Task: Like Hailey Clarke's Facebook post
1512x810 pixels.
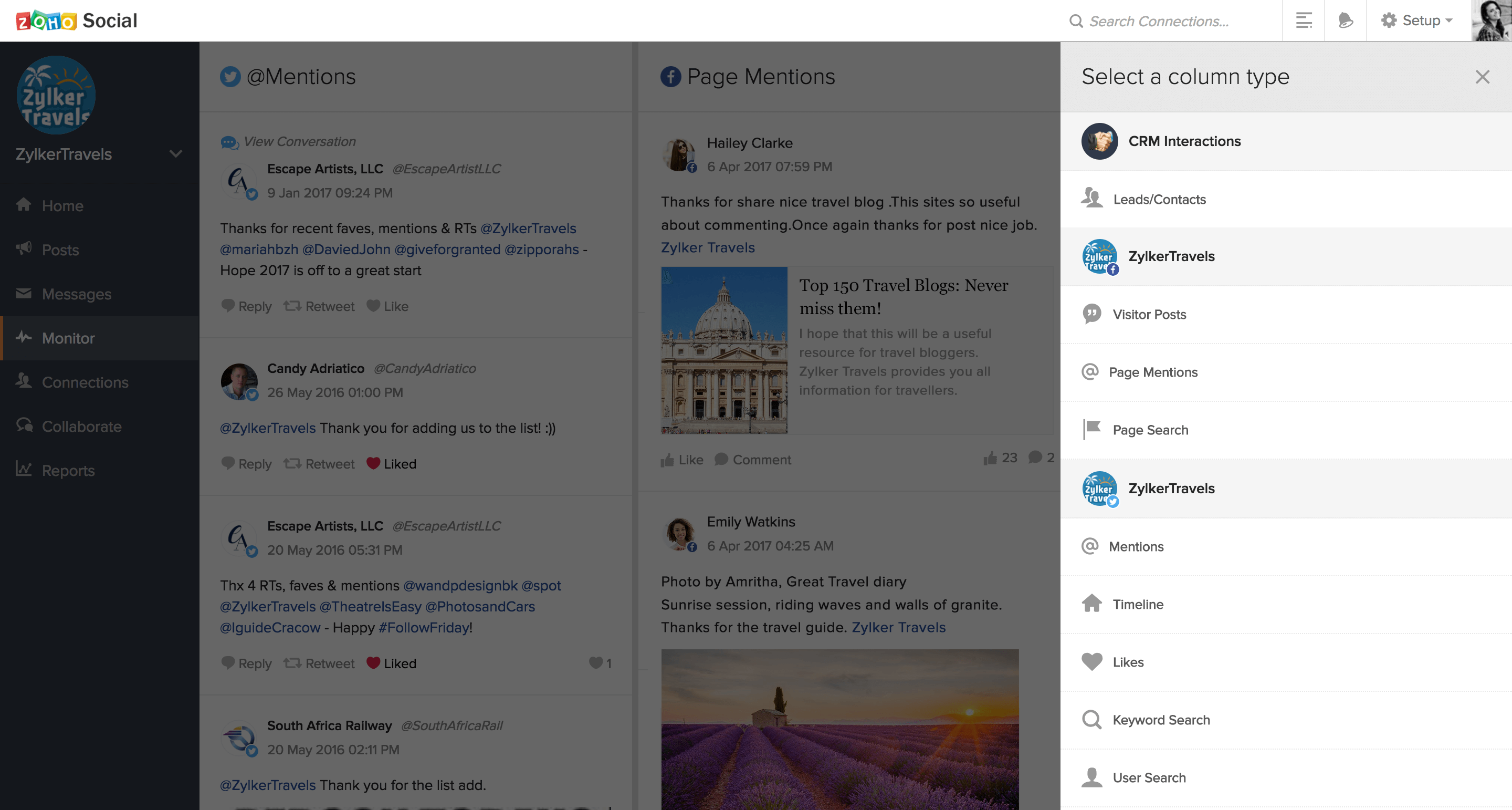Action: (682, 460)
